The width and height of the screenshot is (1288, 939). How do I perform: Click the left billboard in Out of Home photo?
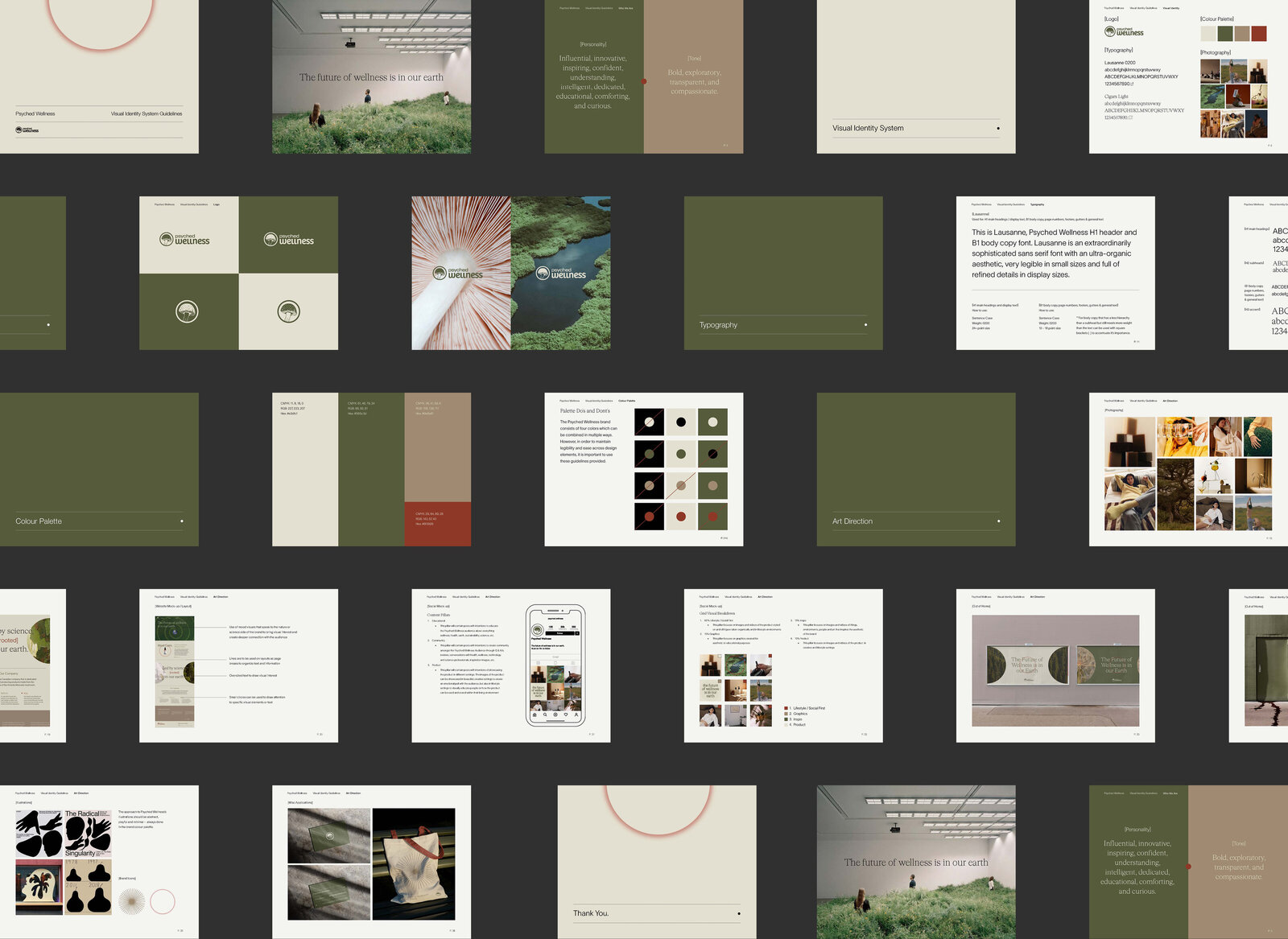(1028, 665)
